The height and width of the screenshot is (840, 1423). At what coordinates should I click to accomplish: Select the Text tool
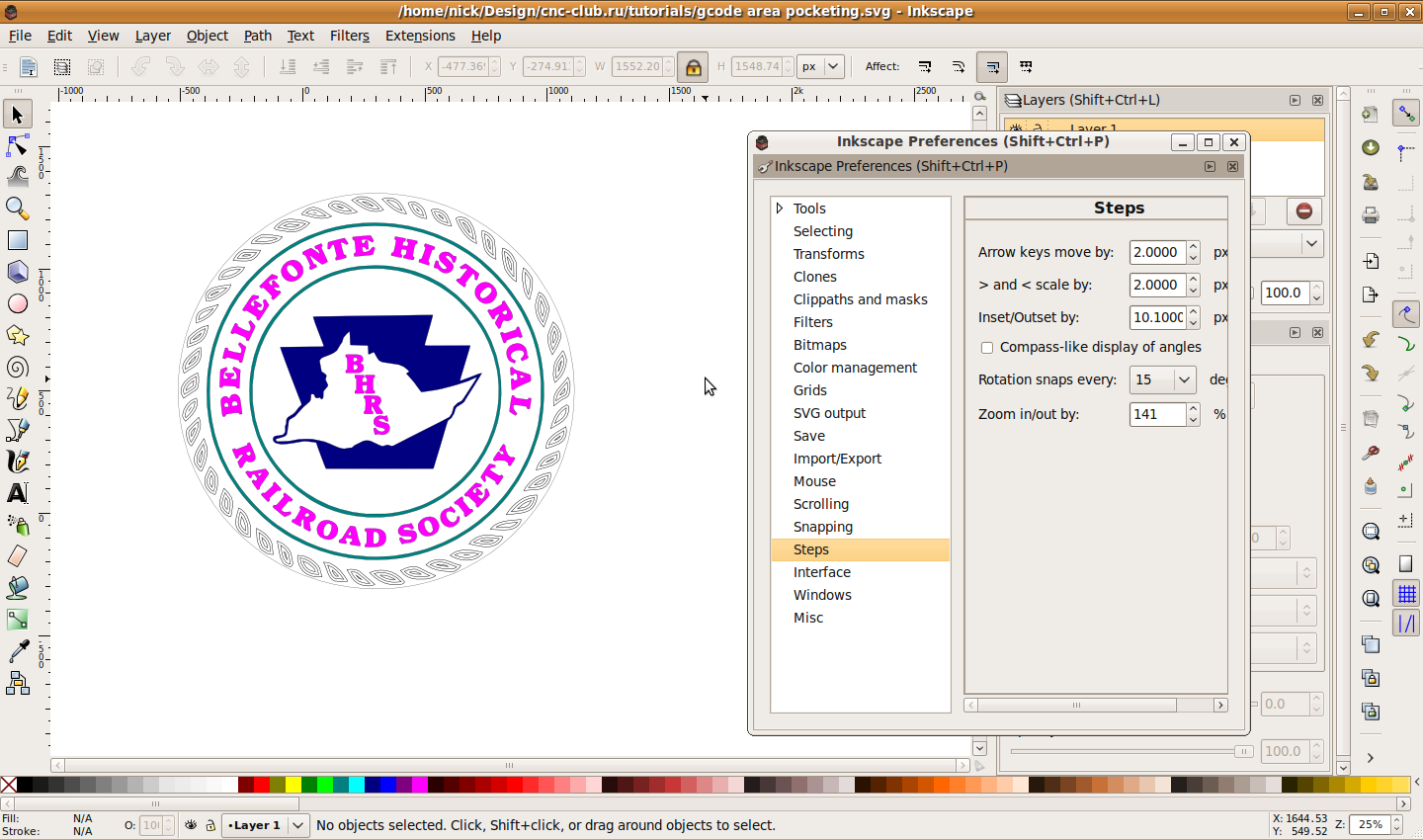click(17, 493)
